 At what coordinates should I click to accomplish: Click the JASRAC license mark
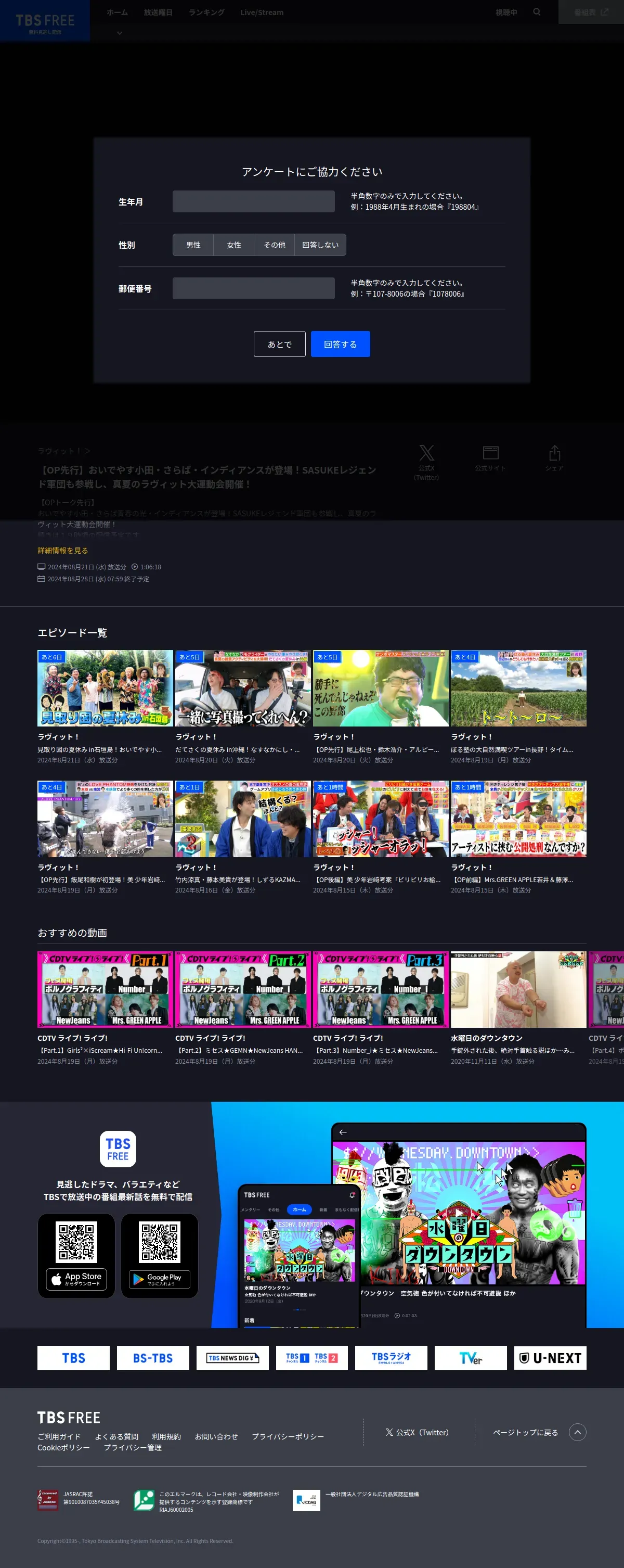48,1500
